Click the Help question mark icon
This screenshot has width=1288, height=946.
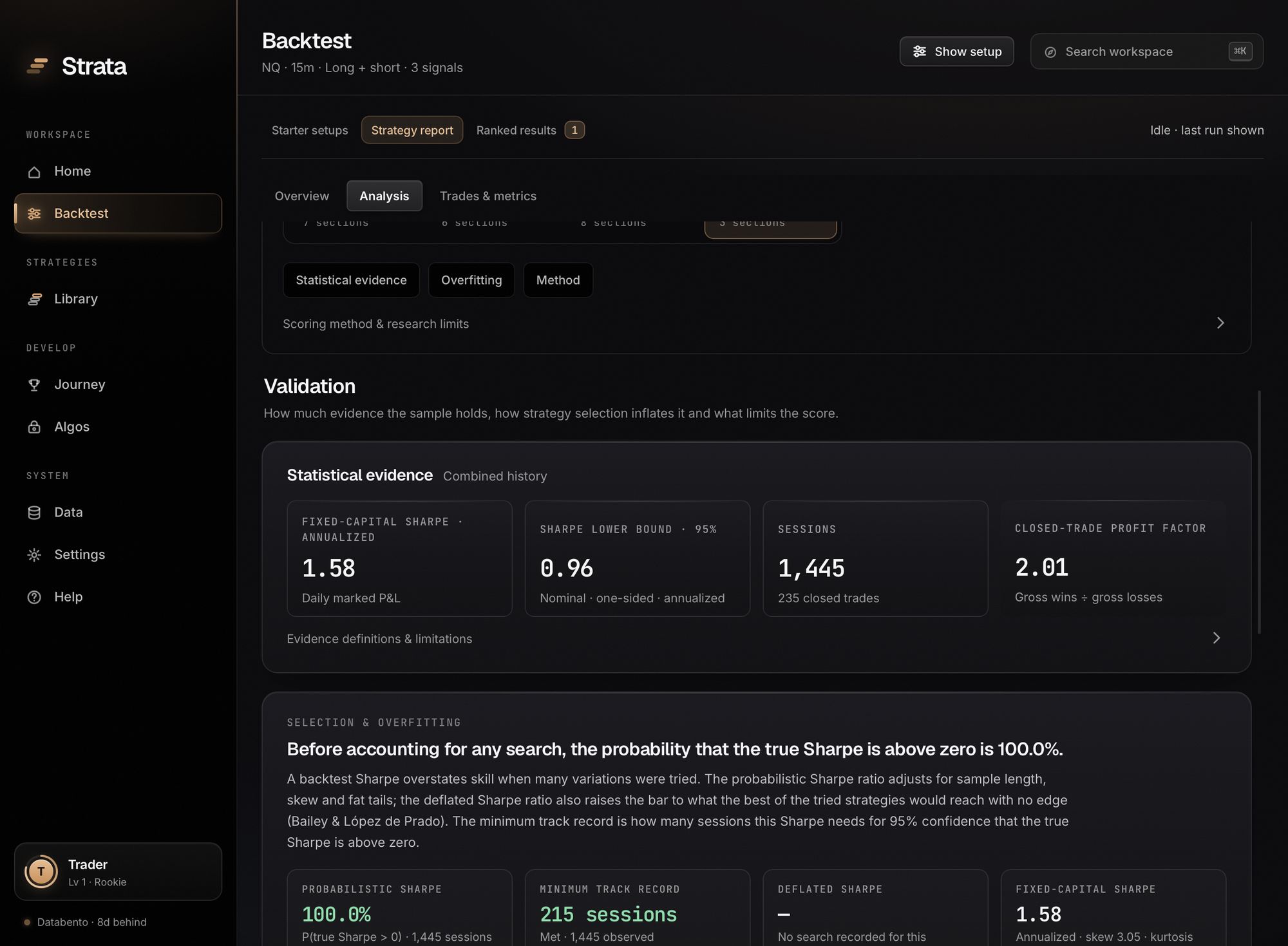34,597
